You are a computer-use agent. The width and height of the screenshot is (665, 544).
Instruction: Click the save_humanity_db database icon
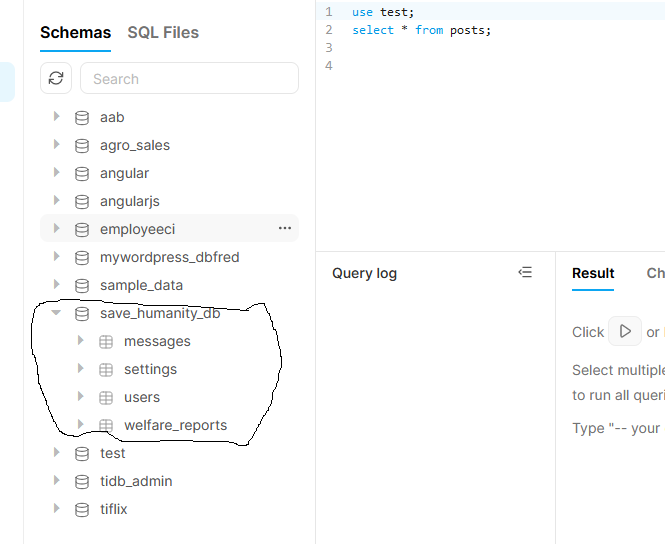pos(82,313)
